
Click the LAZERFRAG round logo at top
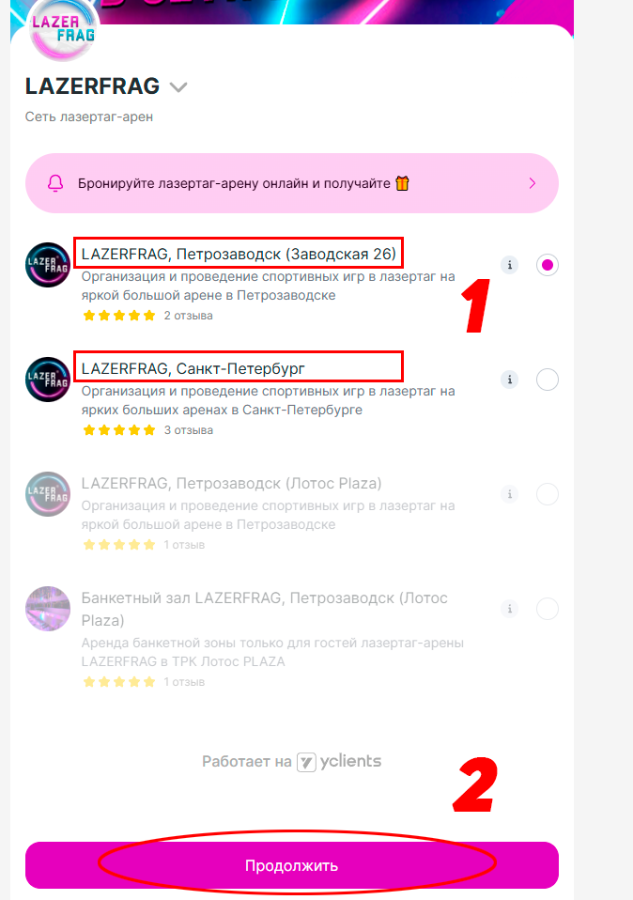click(63, 29)
